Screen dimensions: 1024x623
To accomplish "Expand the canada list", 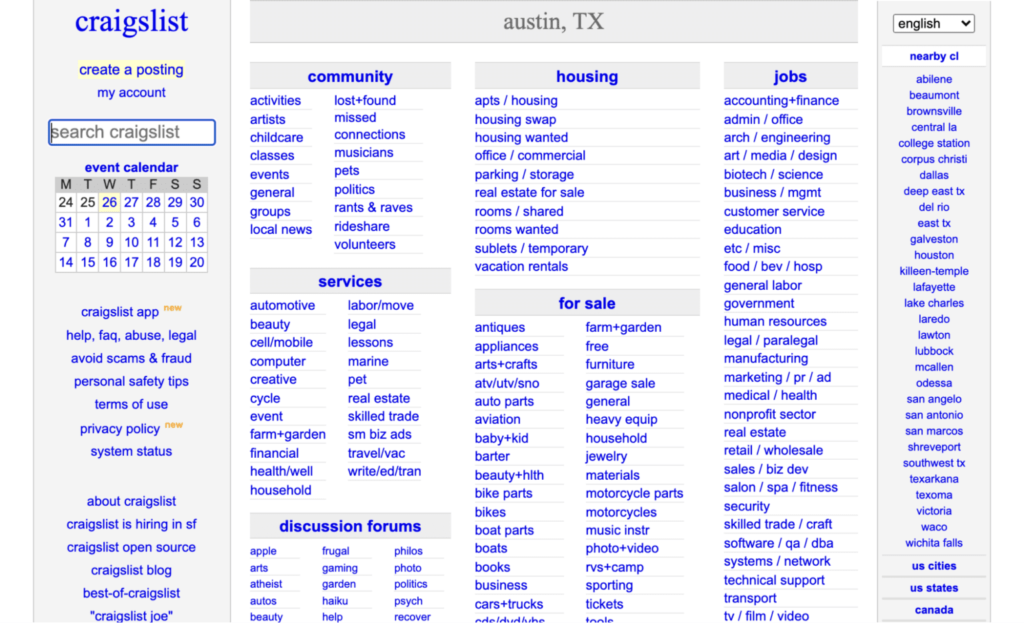I will [x=933, y=610].
